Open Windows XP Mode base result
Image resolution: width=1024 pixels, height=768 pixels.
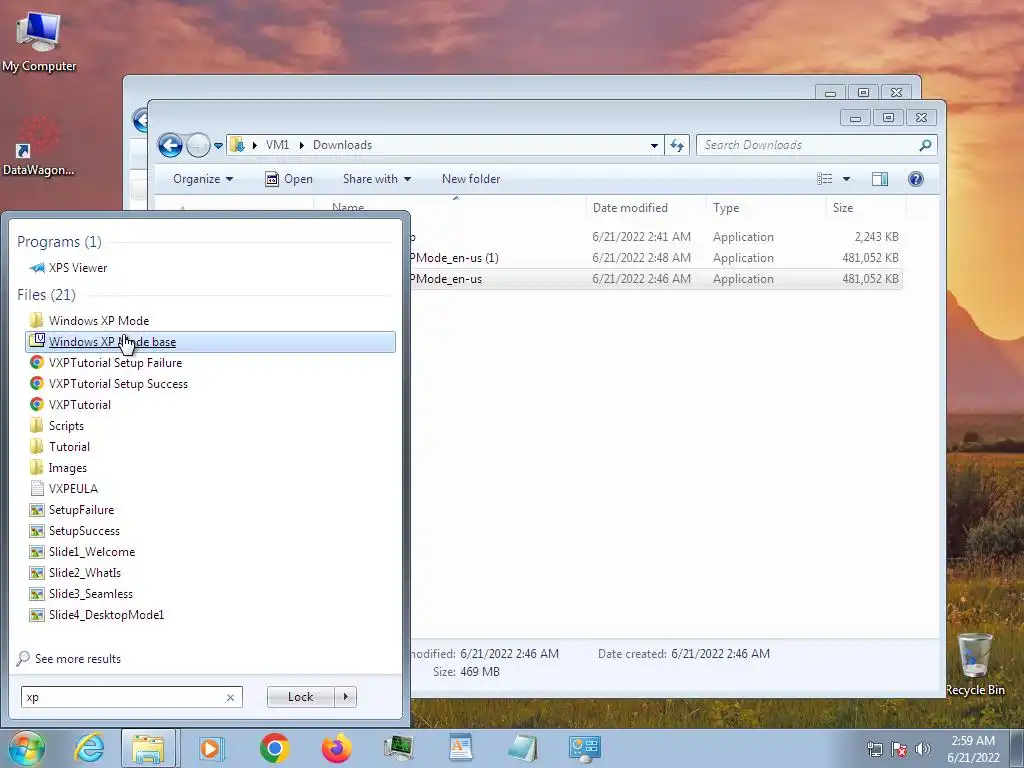pyautogui.click(x=210, y=342)
